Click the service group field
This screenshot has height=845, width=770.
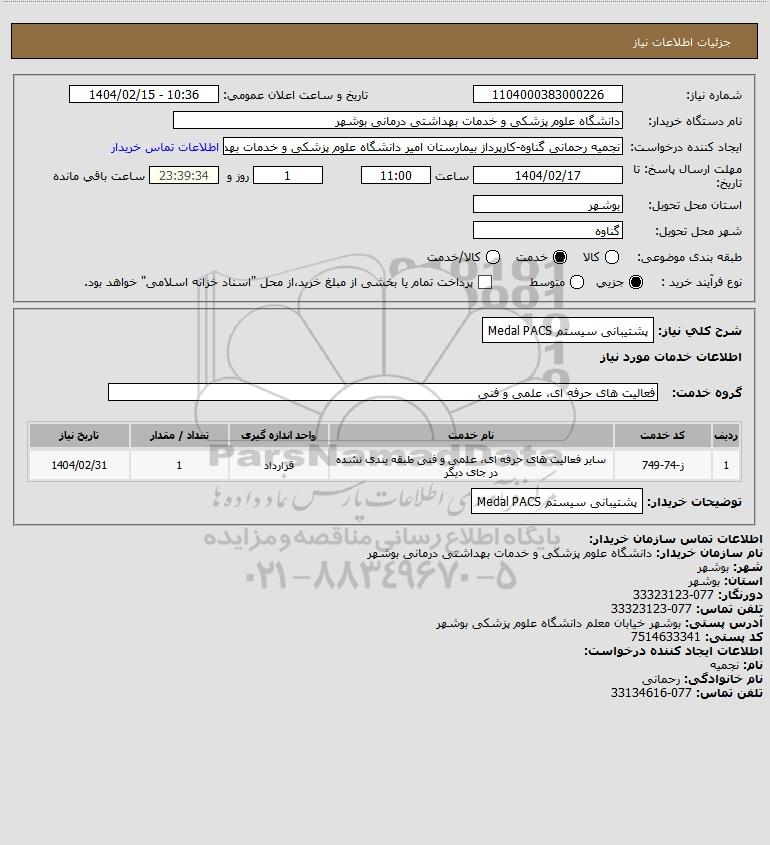383,392
